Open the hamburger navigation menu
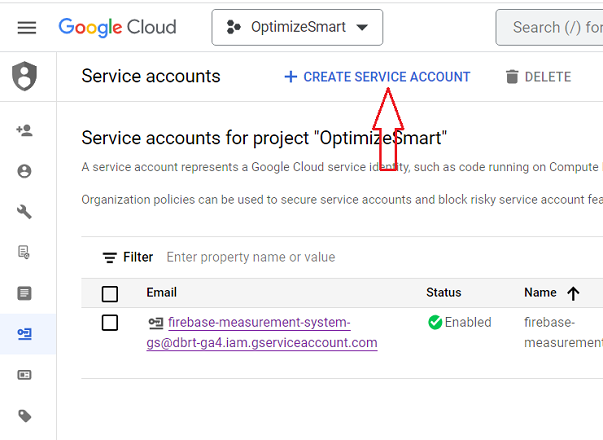603x440 pixels. (x=27, y=27)
